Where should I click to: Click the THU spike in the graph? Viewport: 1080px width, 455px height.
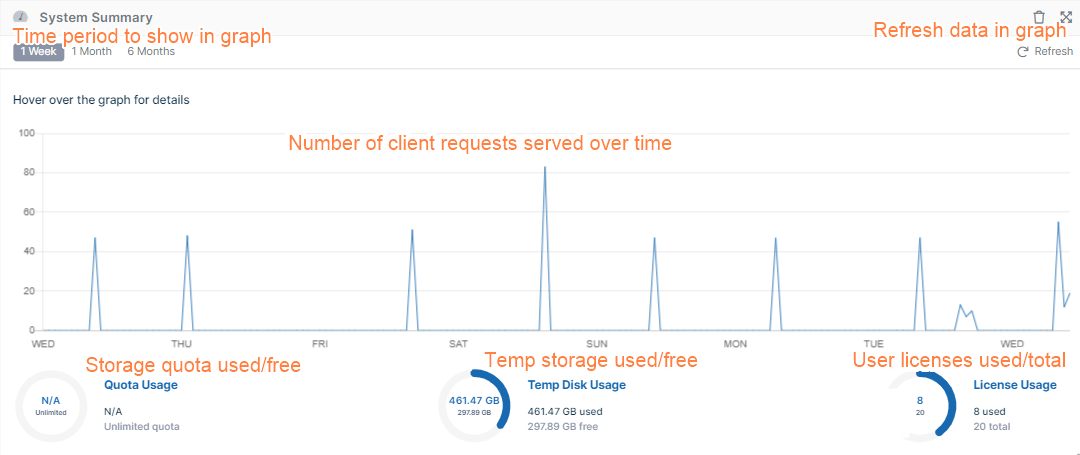pyautogui.click(x=187, y=238)
